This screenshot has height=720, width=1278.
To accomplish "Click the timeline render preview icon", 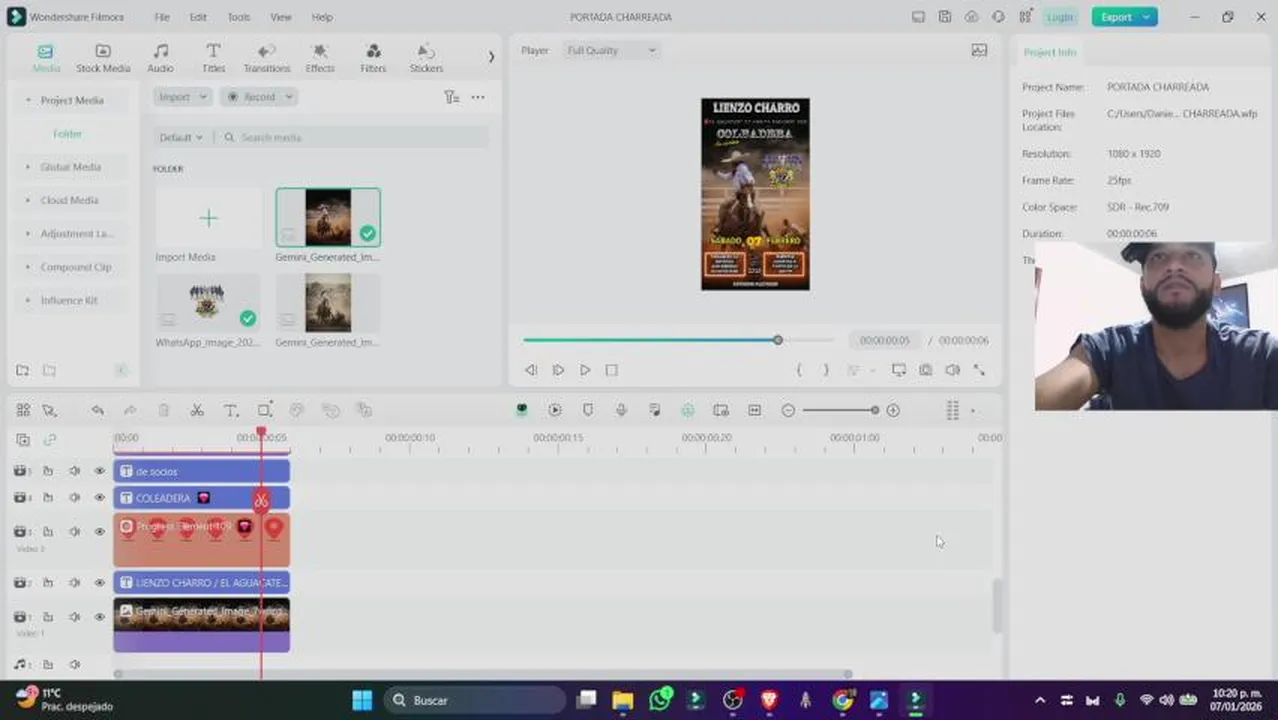I will coord(555,410).
